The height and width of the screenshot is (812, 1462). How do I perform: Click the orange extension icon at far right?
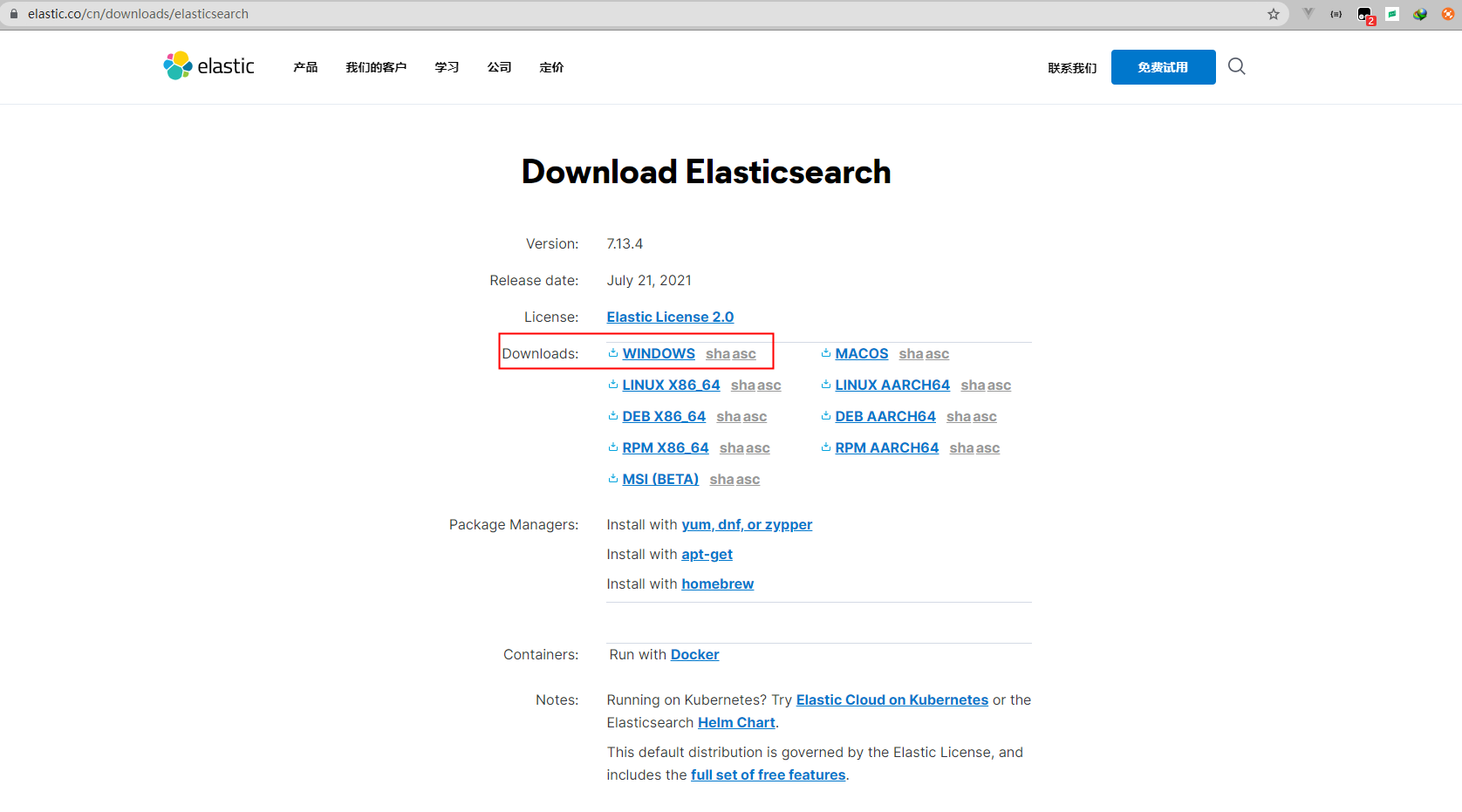click(1448, 14)
